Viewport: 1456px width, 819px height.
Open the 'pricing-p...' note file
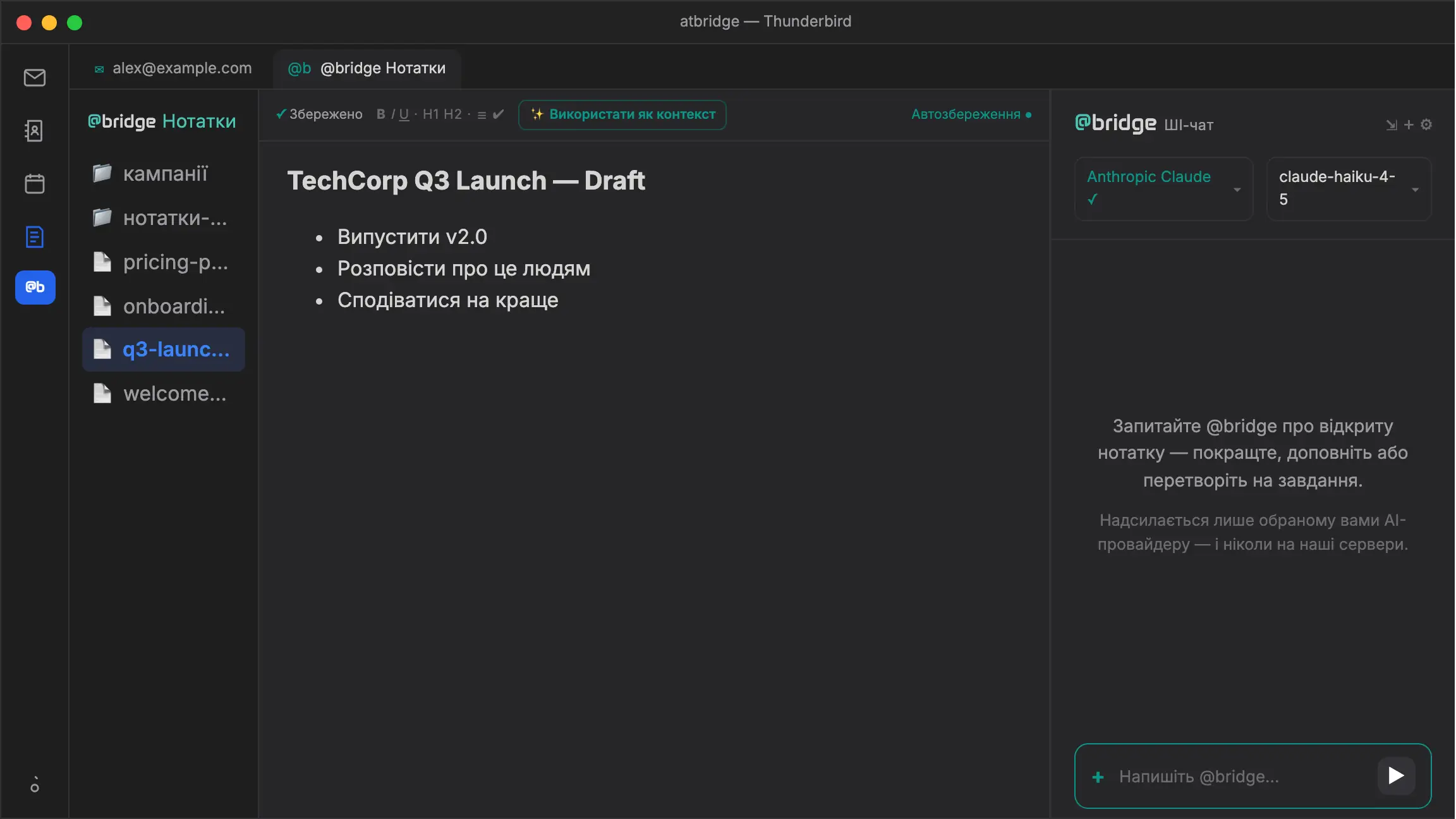(x=164, y=262)
